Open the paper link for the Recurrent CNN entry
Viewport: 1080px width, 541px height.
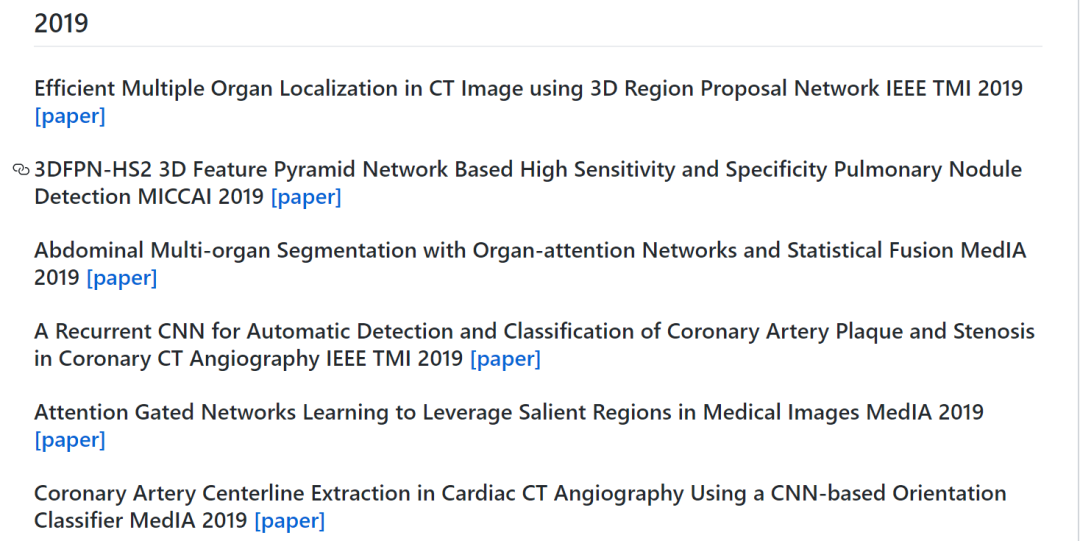point(505,359)
